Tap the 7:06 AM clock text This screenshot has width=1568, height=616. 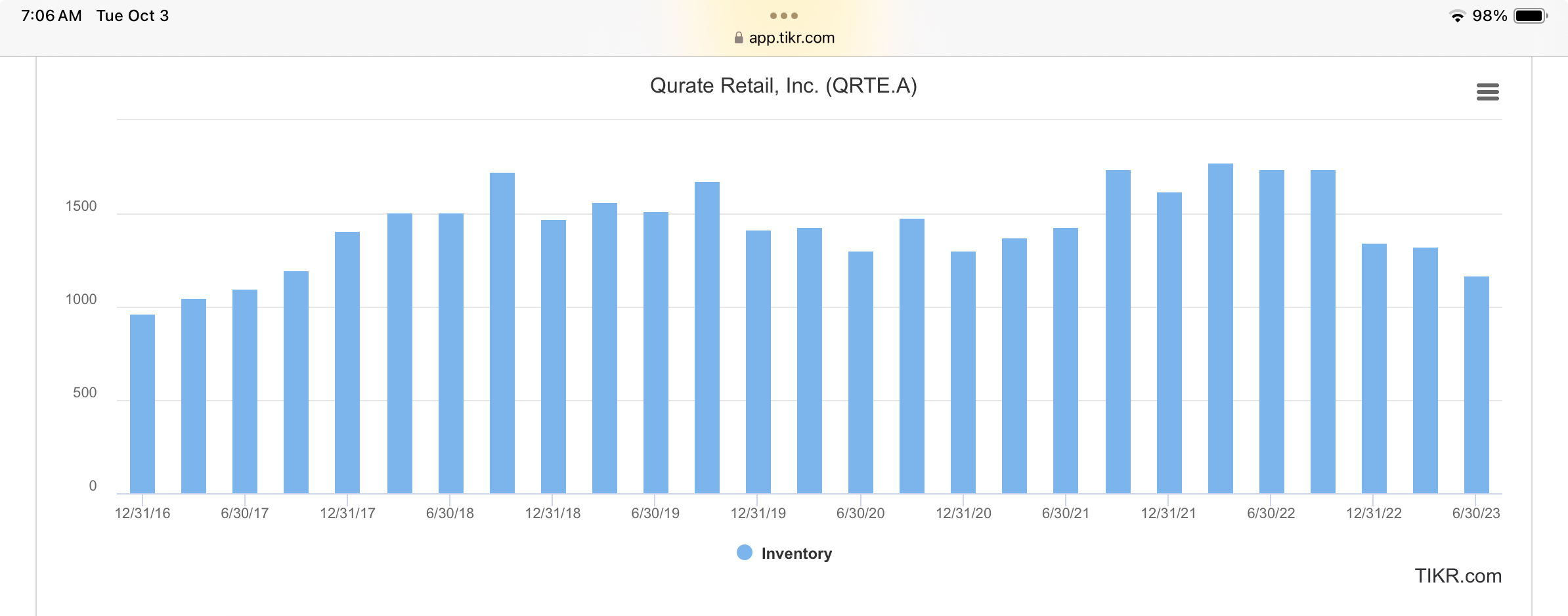pos(51,16)
